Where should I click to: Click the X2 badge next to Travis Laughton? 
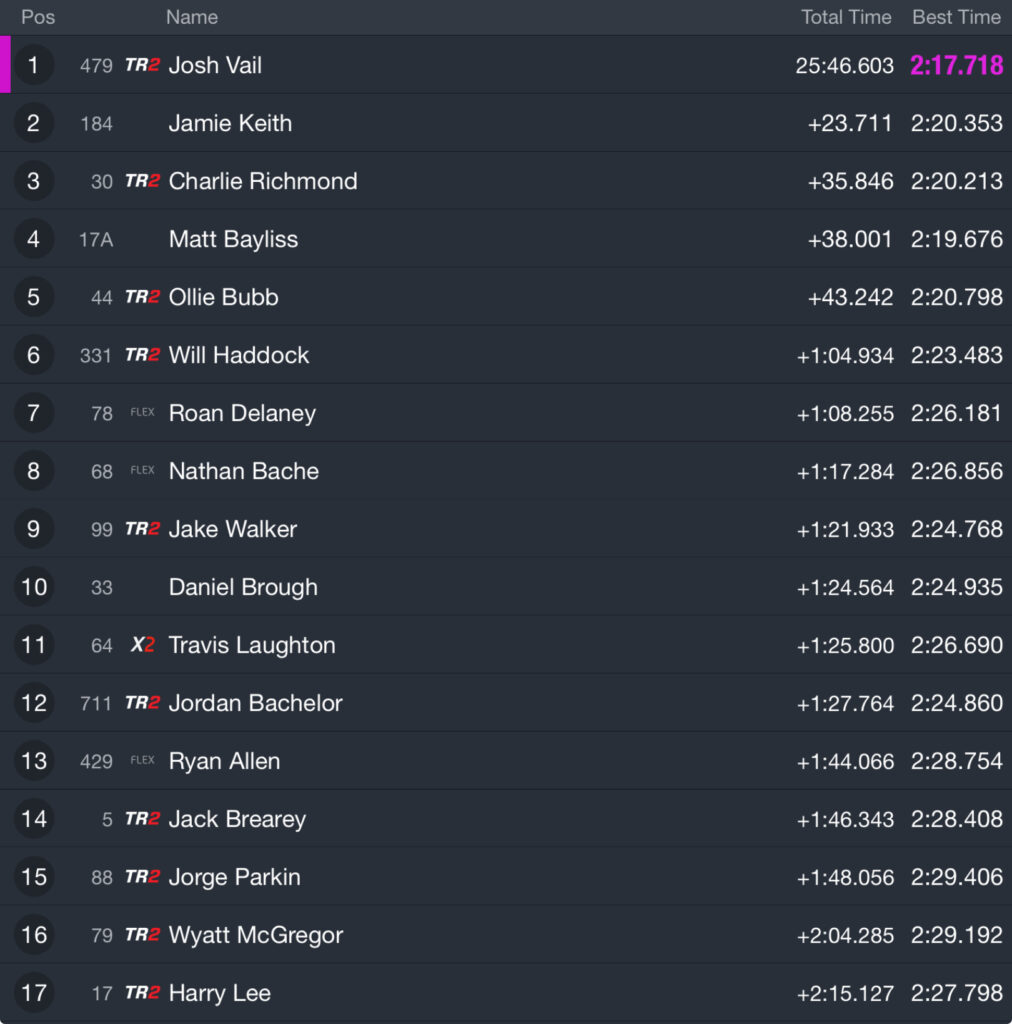142,645
